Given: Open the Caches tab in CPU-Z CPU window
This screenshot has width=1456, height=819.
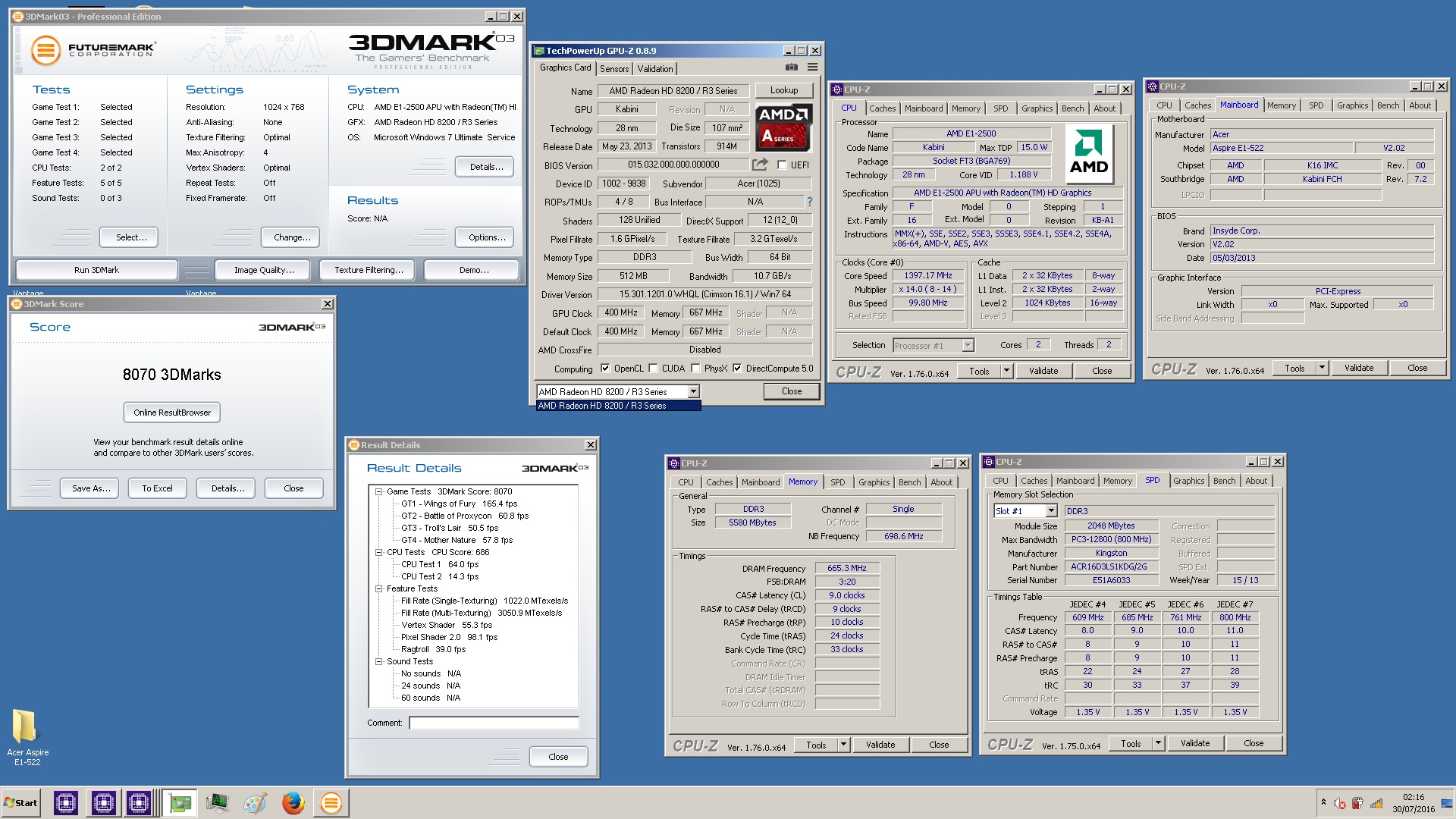Looking at the screenshot, I should (x=882, y=108).
